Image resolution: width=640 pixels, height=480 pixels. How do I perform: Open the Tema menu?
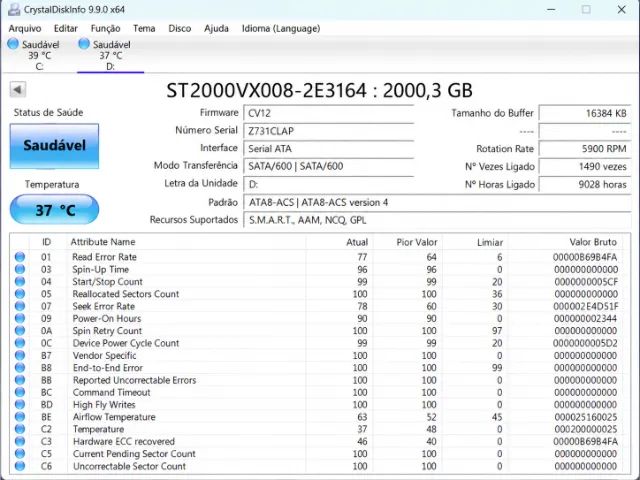click(x=144, y=29)
